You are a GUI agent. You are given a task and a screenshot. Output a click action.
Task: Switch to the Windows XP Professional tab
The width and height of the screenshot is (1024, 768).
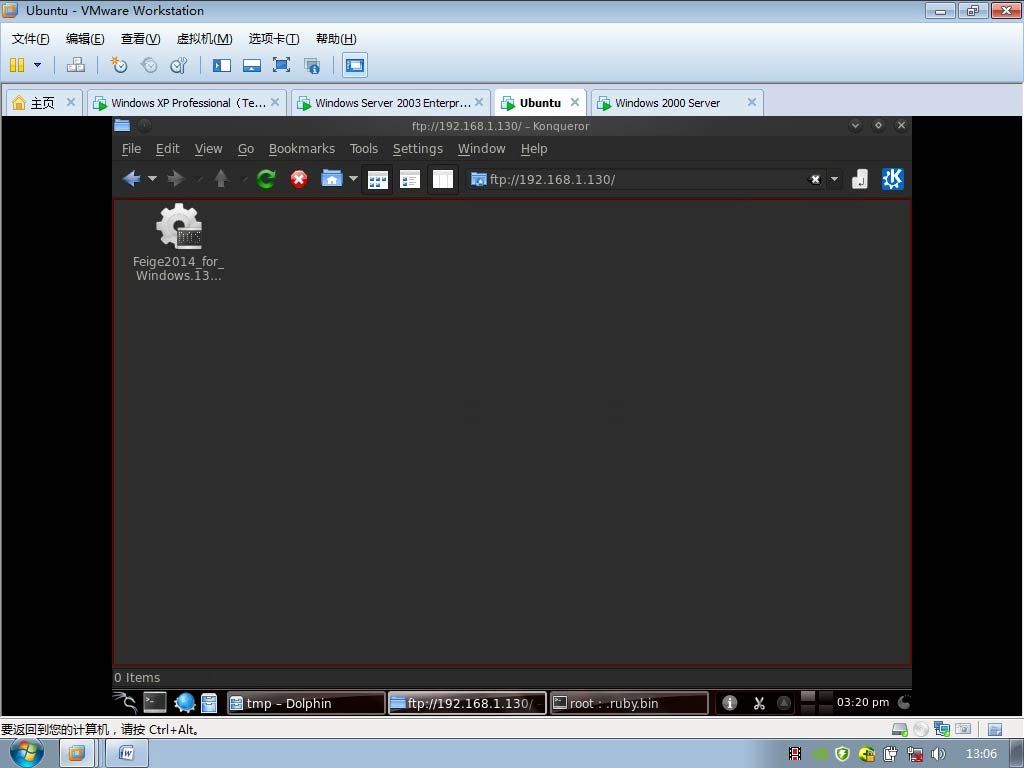187,103
